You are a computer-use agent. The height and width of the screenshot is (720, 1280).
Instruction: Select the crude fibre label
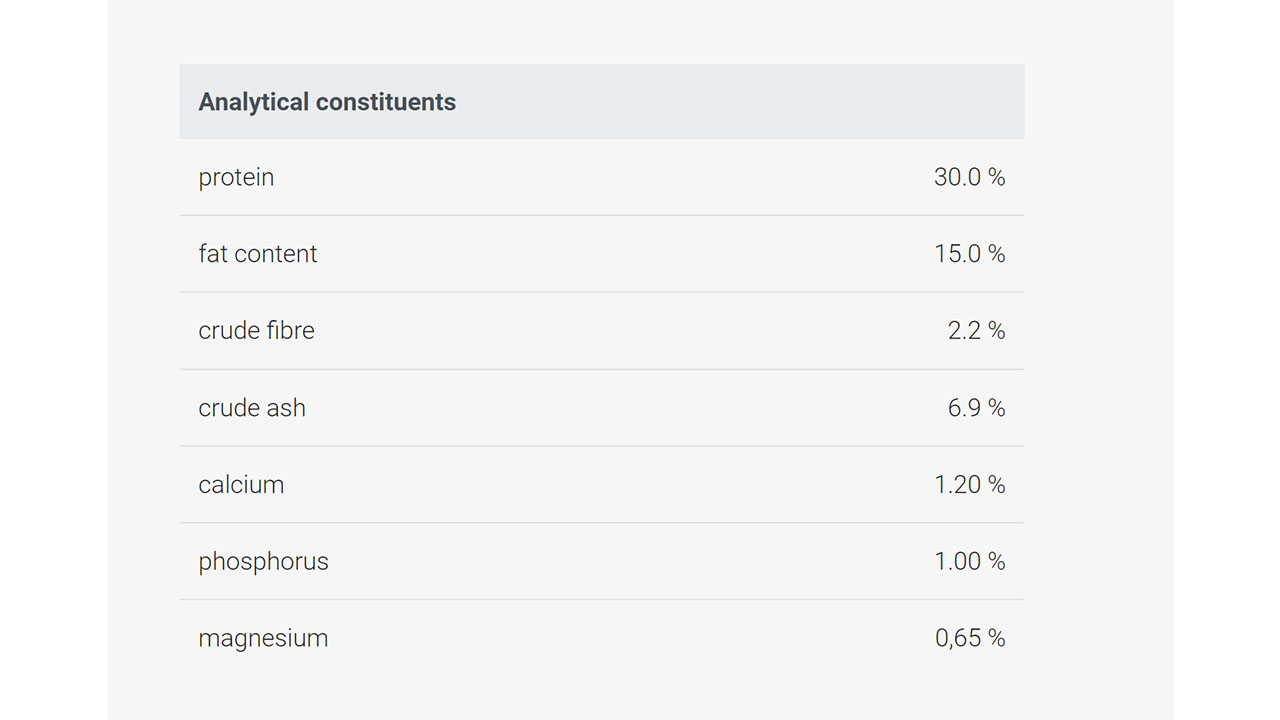(x=256, y=331)
